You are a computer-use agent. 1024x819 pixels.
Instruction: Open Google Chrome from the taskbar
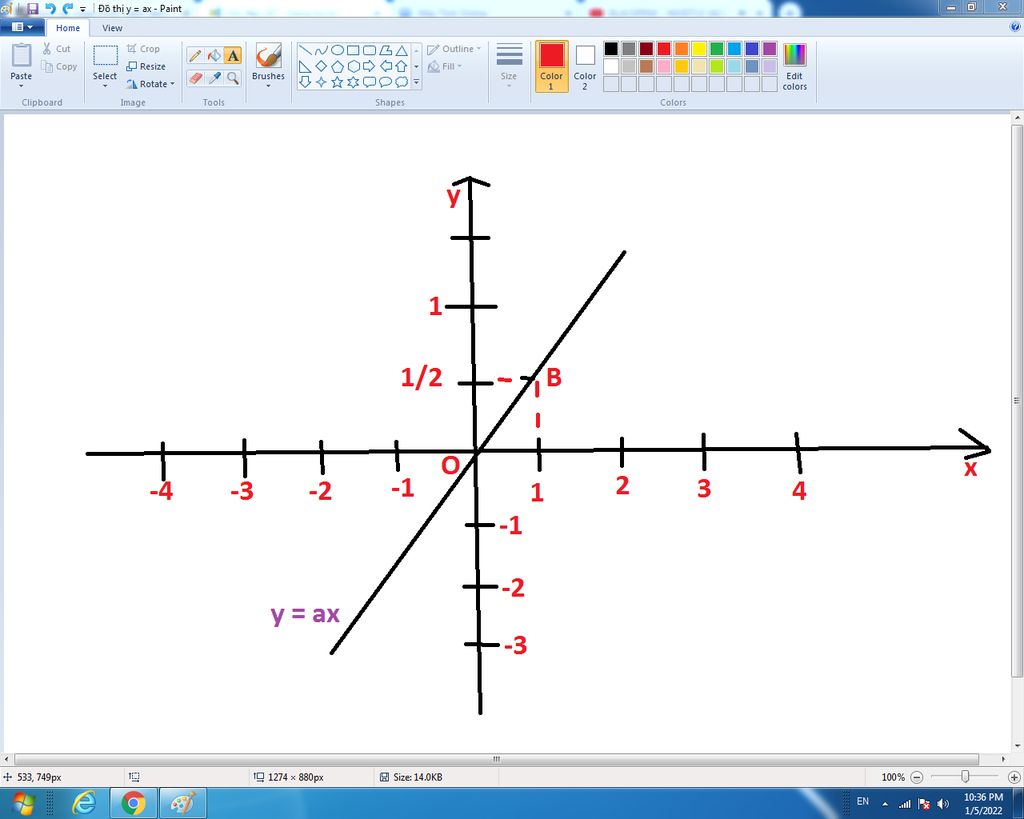pos(133,803)
